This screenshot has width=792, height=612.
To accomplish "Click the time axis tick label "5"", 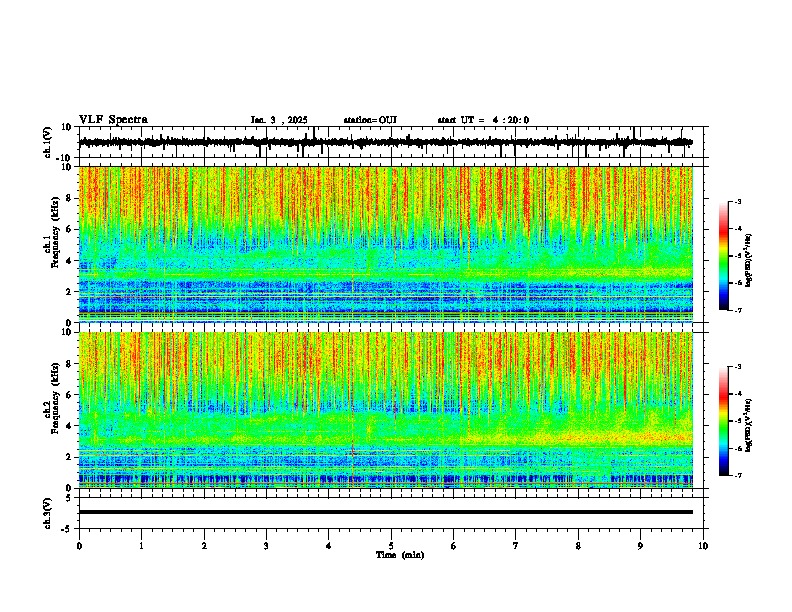I will [391, 546].
